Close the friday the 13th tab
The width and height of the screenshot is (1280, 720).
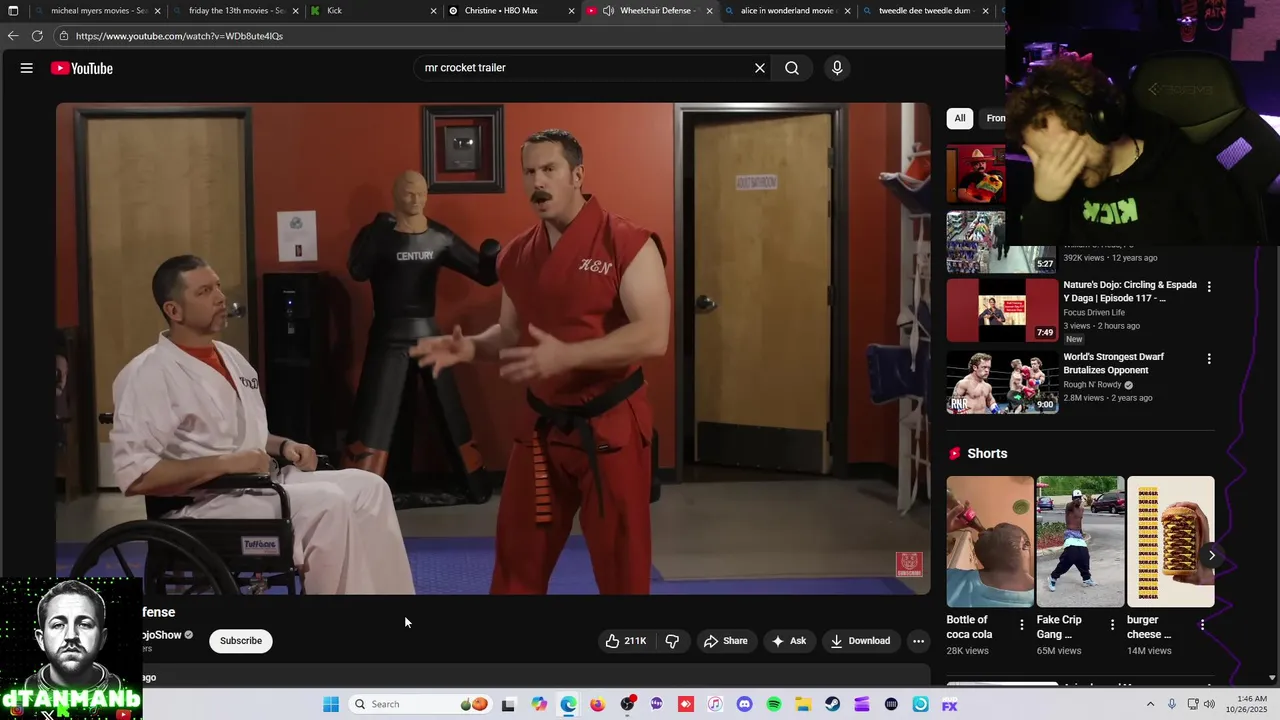296,11
